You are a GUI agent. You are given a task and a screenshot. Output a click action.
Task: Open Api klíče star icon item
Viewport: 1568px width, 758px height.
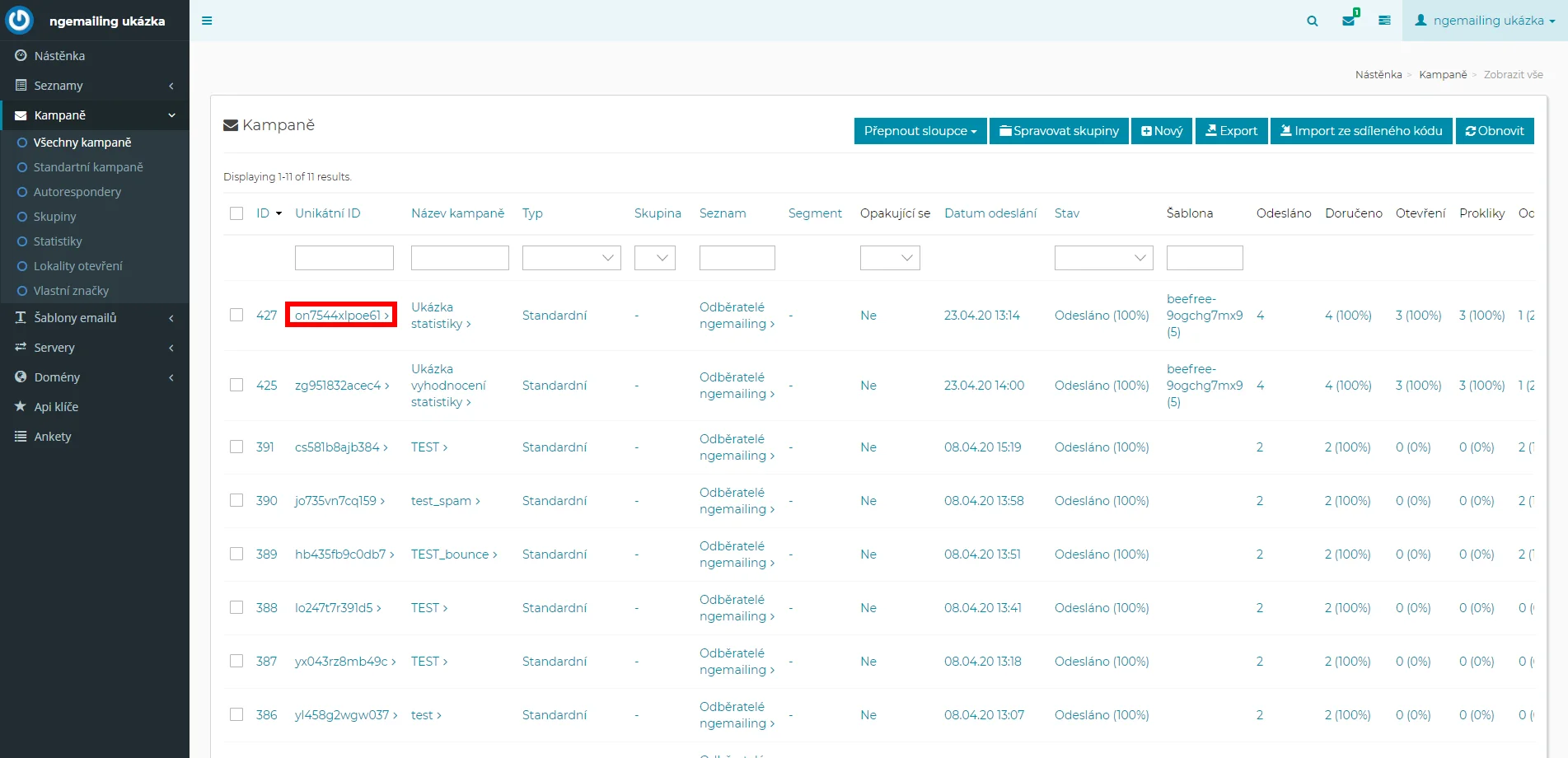(x=55, y=407)
